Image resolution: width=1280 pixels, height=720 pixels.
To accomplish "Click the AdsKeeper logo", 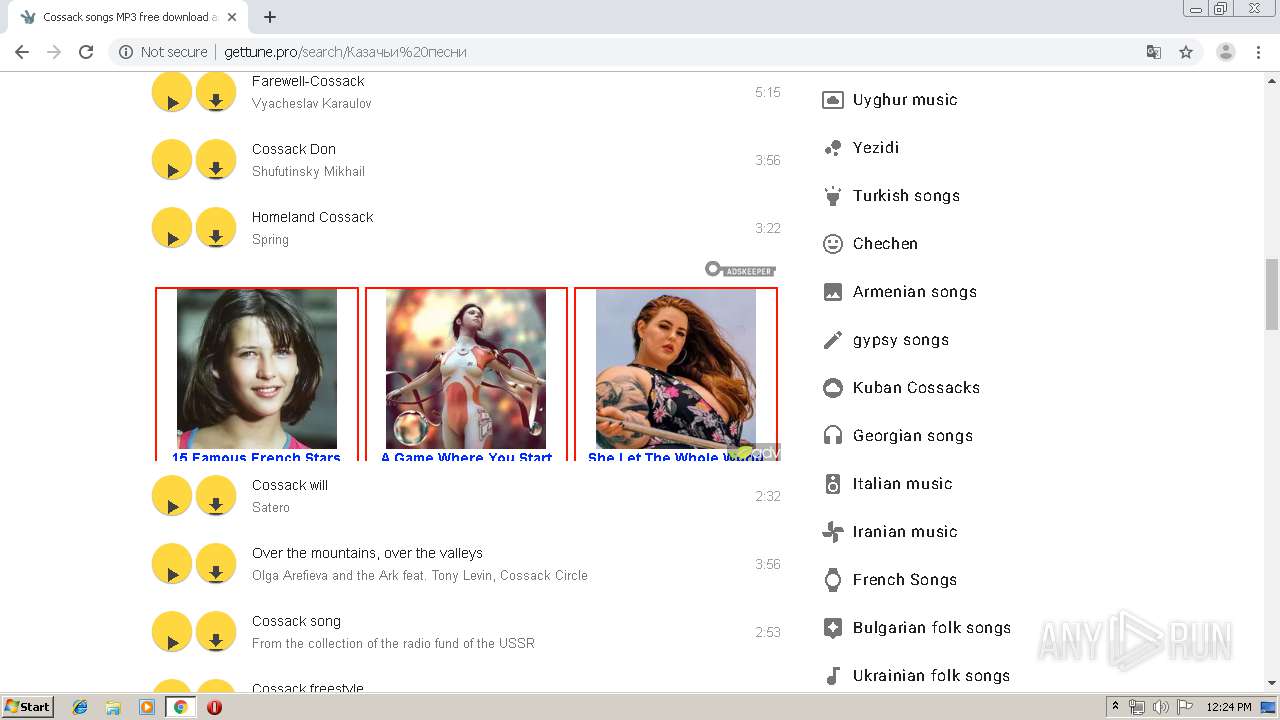I will coord(740,270).
